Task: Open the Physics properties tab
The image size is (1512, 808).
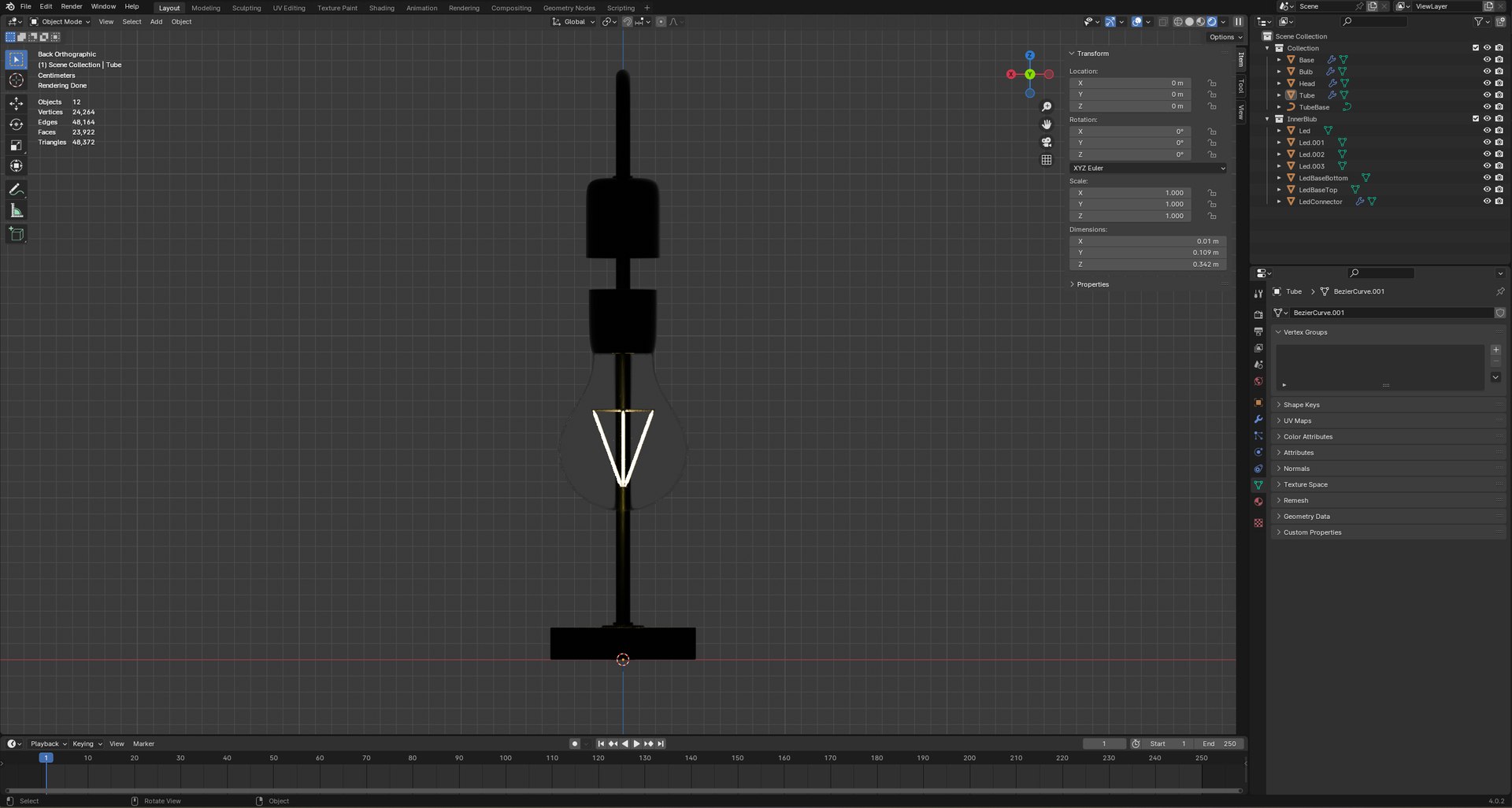Action: pos(1258,452)
